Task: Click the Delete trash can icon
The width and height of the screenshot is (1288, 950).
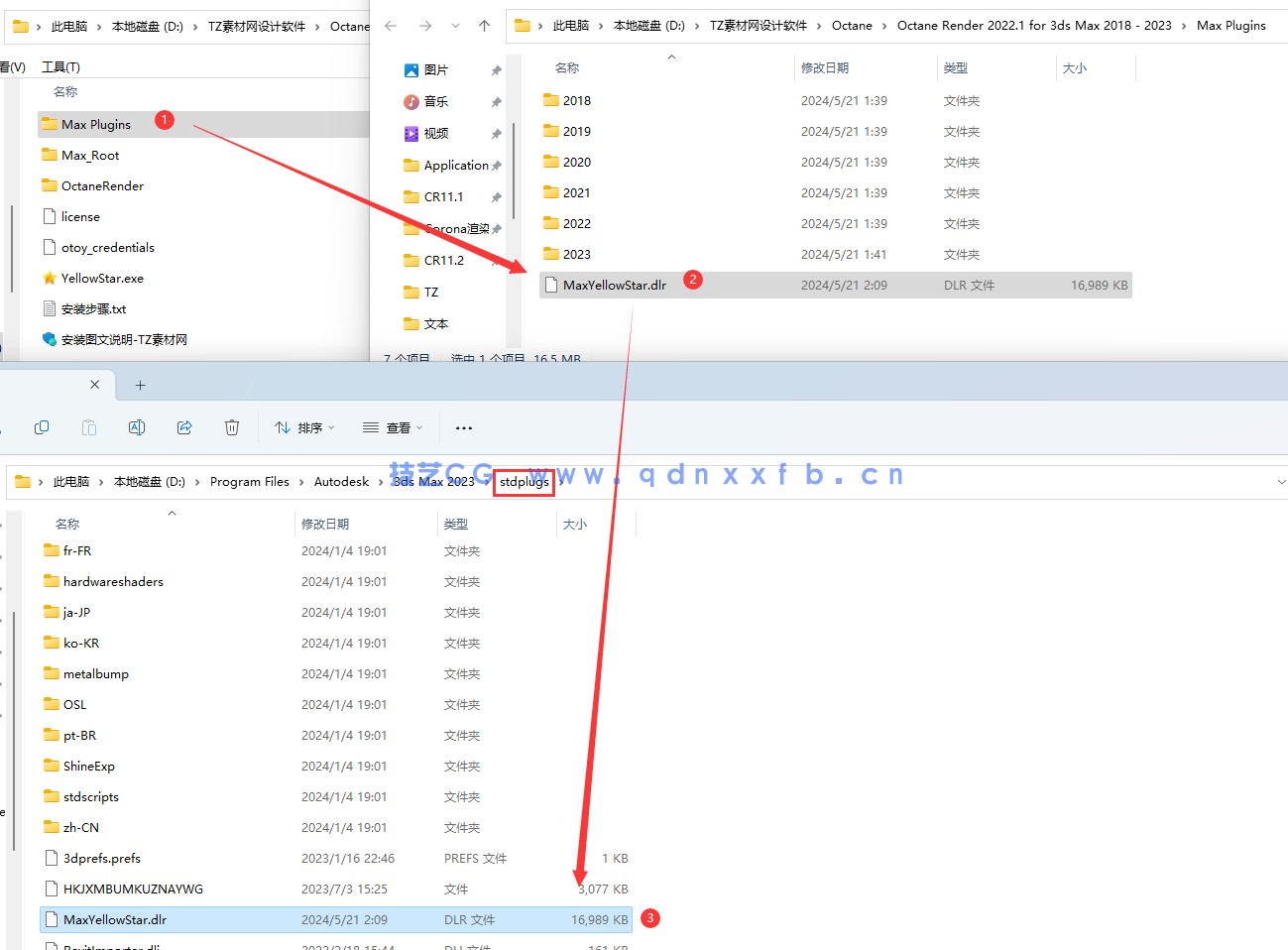Action: [232, 427]
